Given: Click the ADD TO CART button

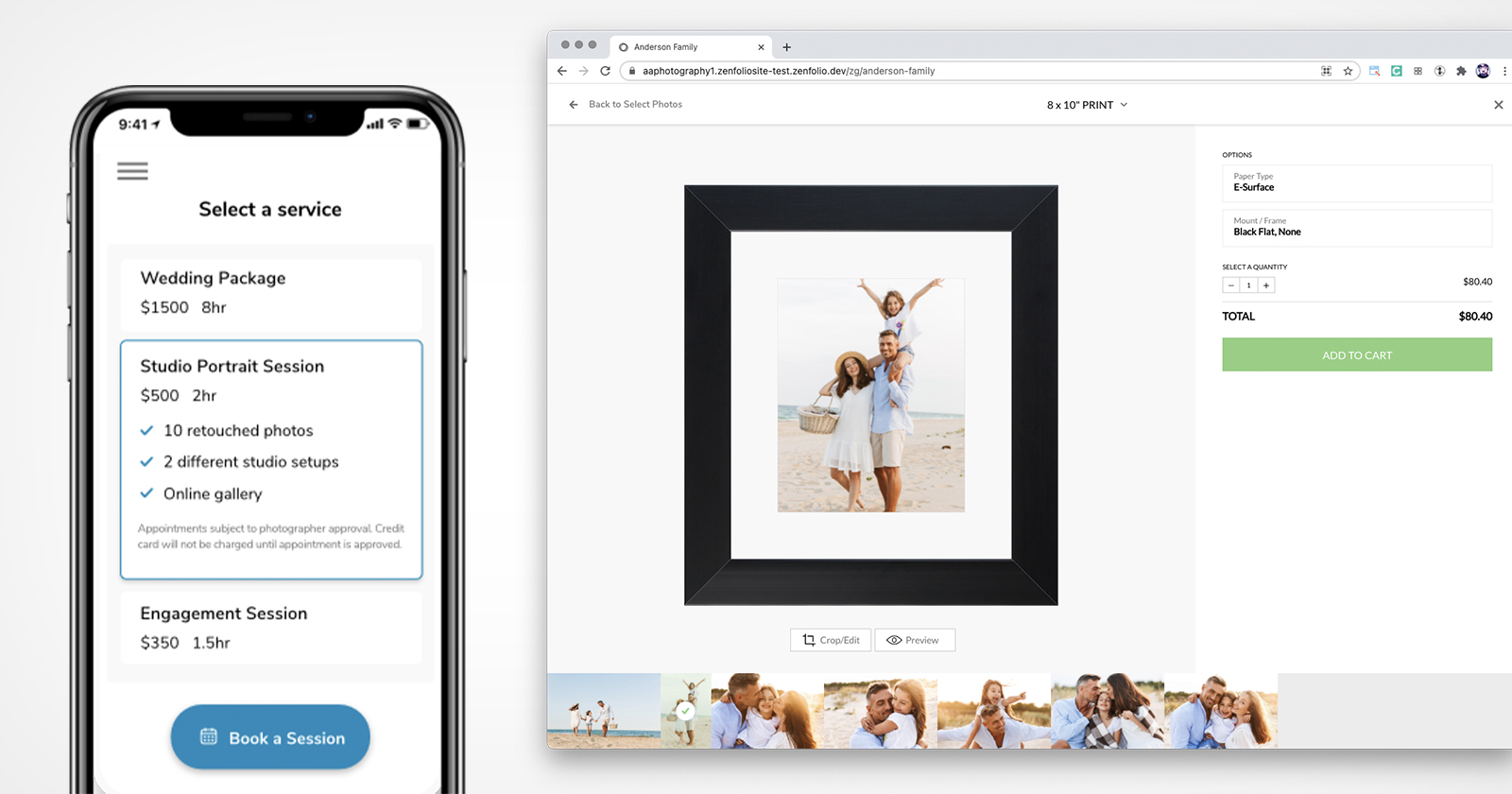Looking at the screenshot, I should pos(1357,355).
